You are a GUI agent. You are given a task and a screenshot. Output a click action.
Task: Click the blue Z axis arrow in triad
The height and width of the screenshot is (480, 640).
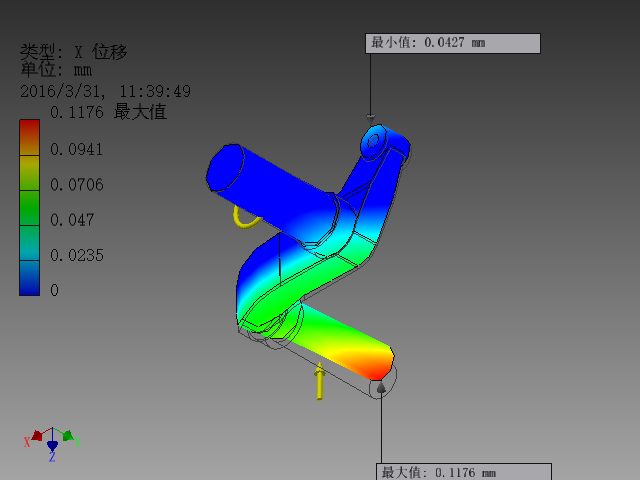pyautogui.click(x=52, y=445)
